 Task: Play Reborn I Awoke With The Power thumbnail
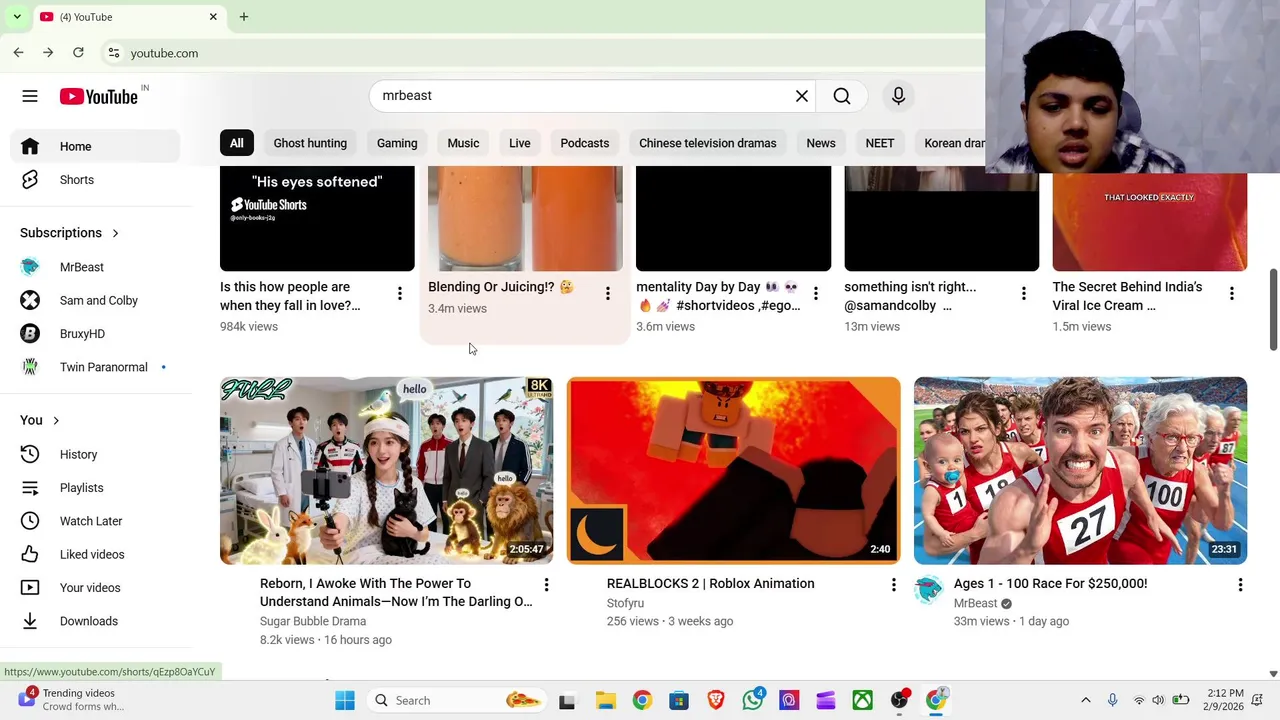pos(386,470)
